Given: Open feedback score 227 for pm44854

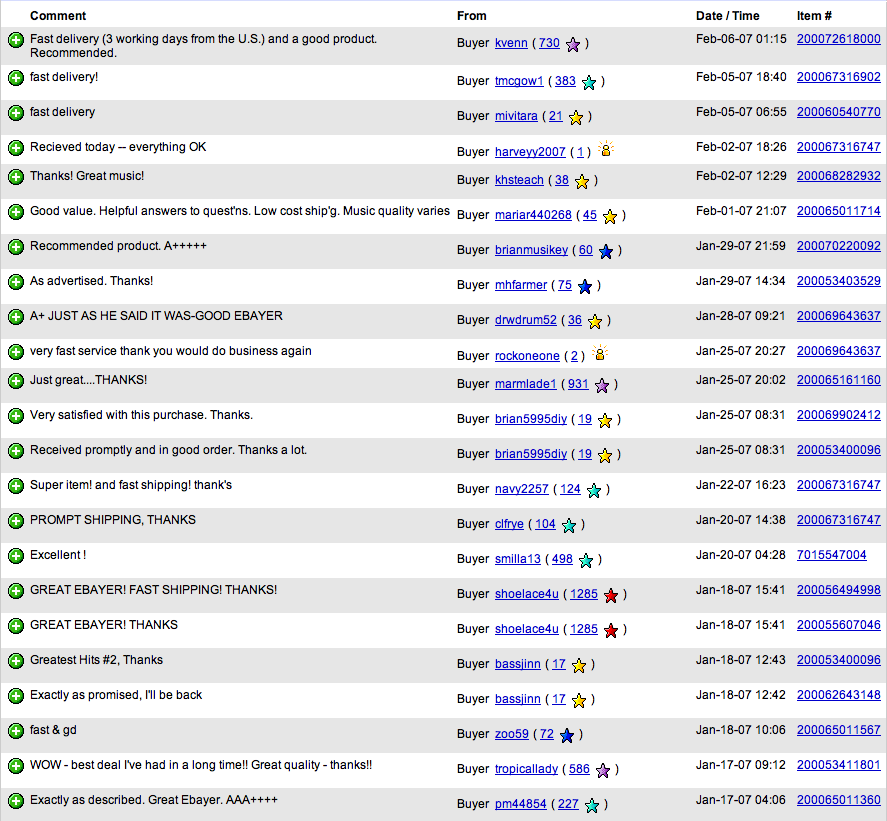Looking at the screenshot, I should pos(568,804).
